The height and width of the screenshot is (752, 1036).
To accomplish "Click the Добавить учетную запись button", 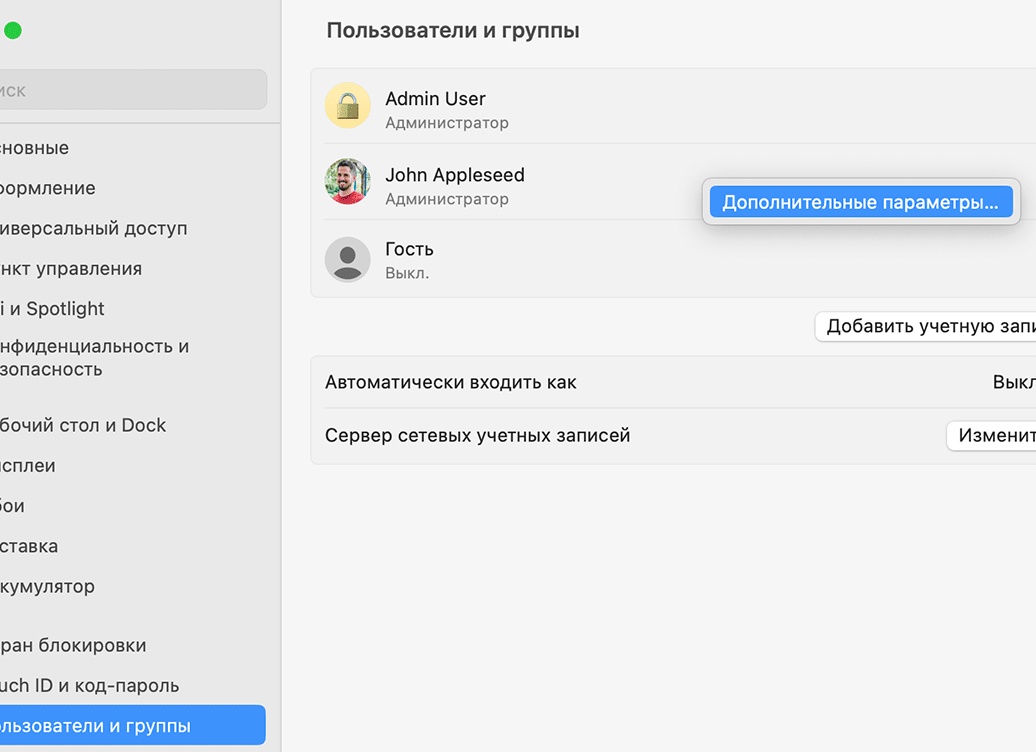I will (926, 326).
